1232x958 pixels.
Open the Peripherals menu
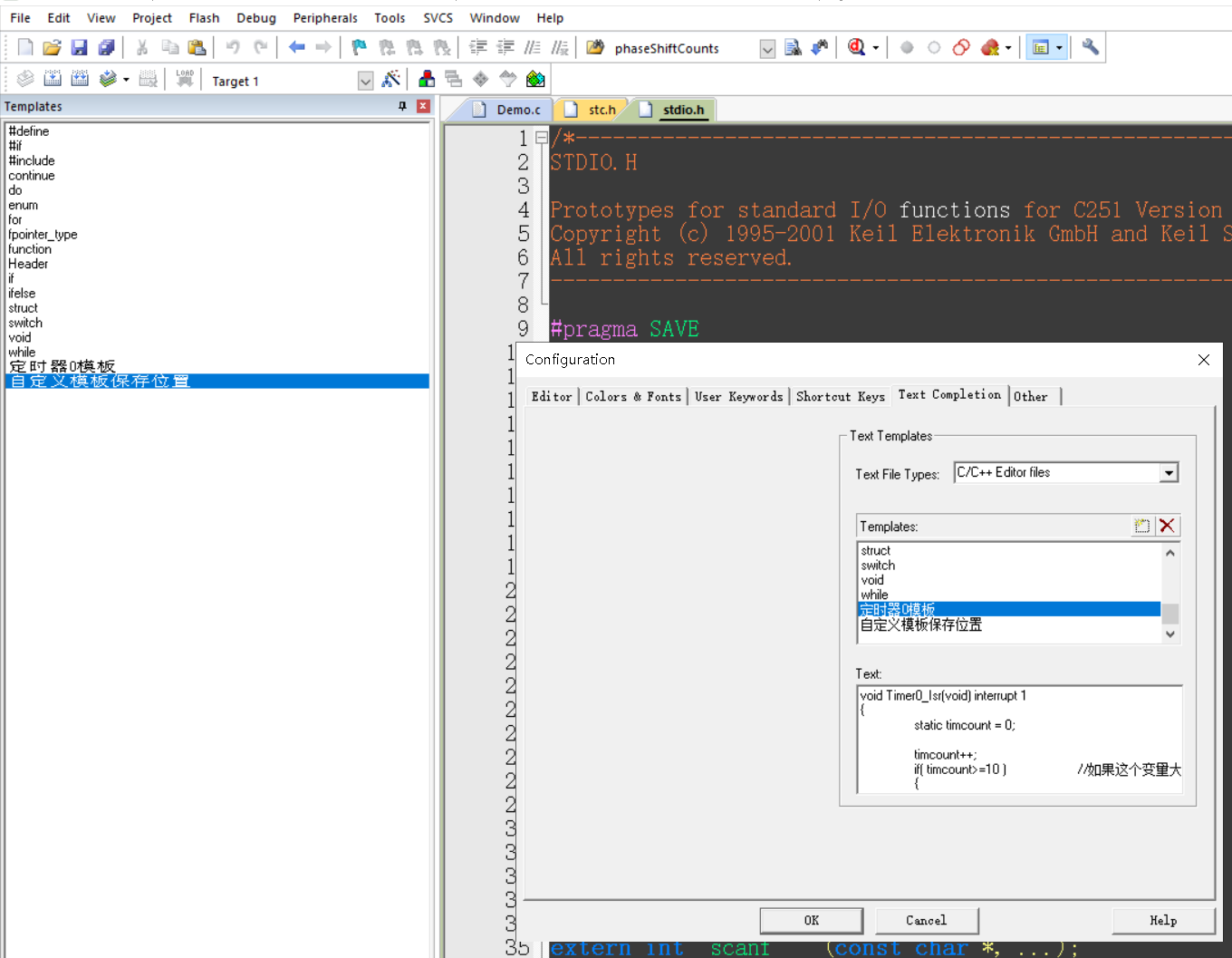(x=325, y=17)
